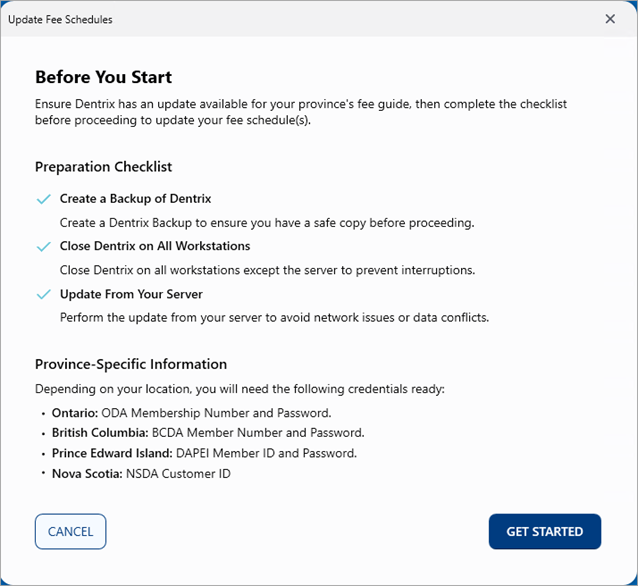The image size is (638, 586).
Task: Click checkmark beside Create a Backup of Dentrix
Action: point(43,199)
